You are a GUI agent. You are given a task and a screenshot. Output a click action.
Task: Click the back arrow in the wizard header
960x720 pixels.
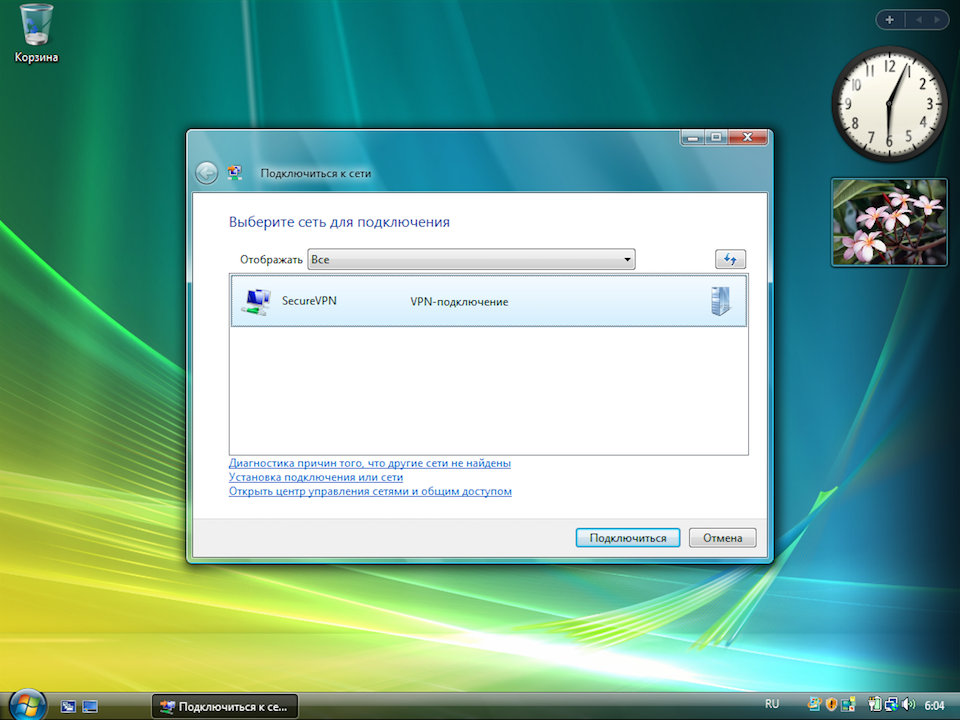(206, 173)
